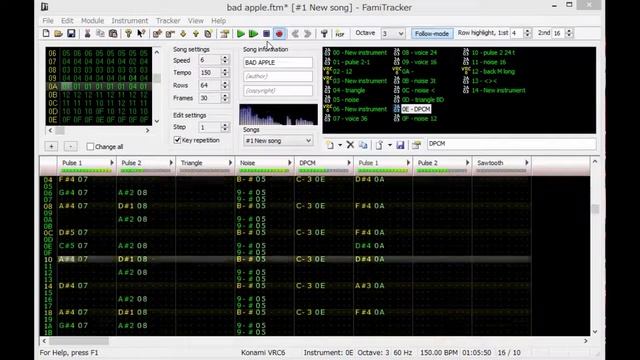Cut selection with the scissors icon
This screenshot has width=640, height=360.
(87, 33)
